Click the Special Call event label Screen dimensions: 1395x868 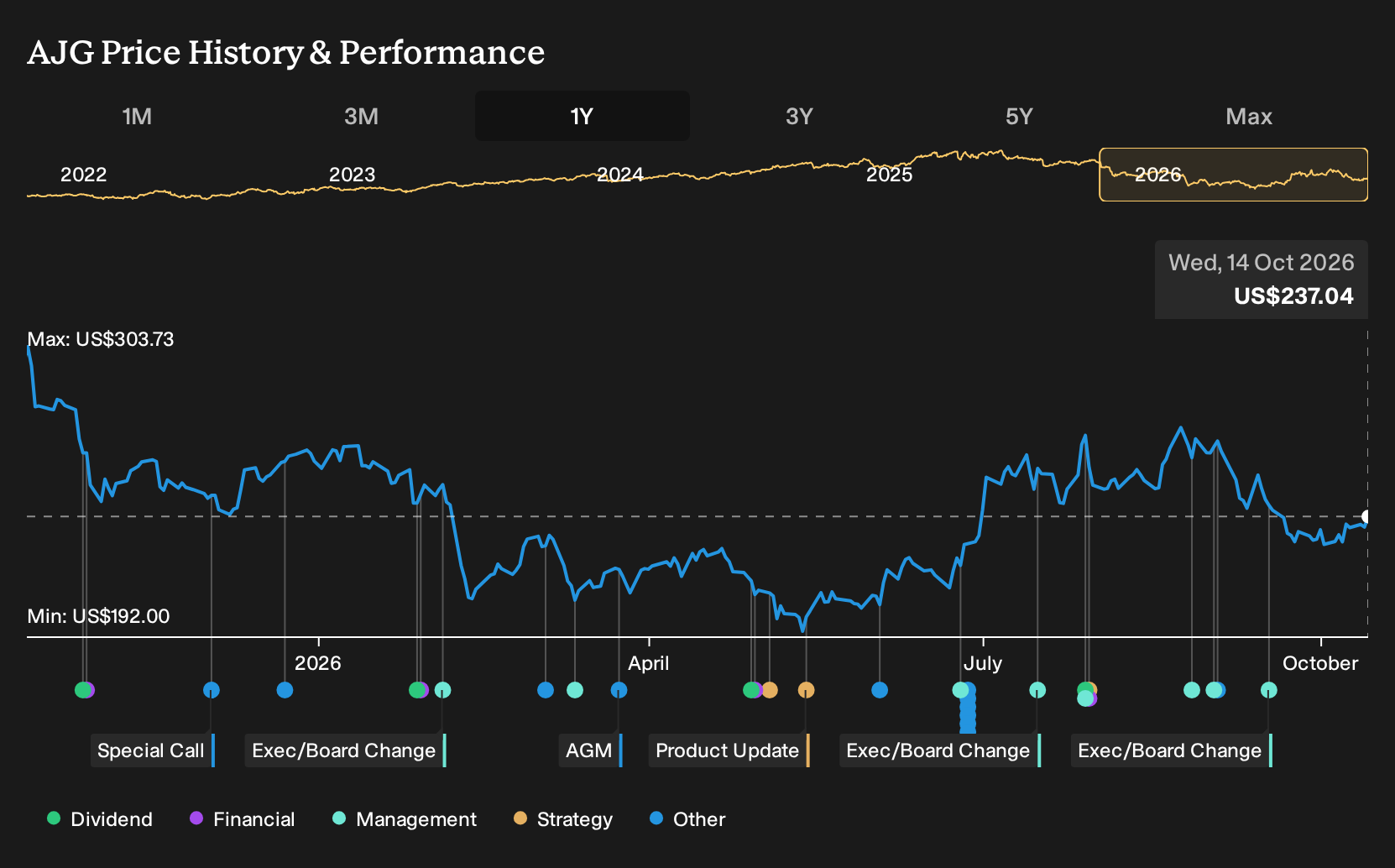[x=153, y=750]
